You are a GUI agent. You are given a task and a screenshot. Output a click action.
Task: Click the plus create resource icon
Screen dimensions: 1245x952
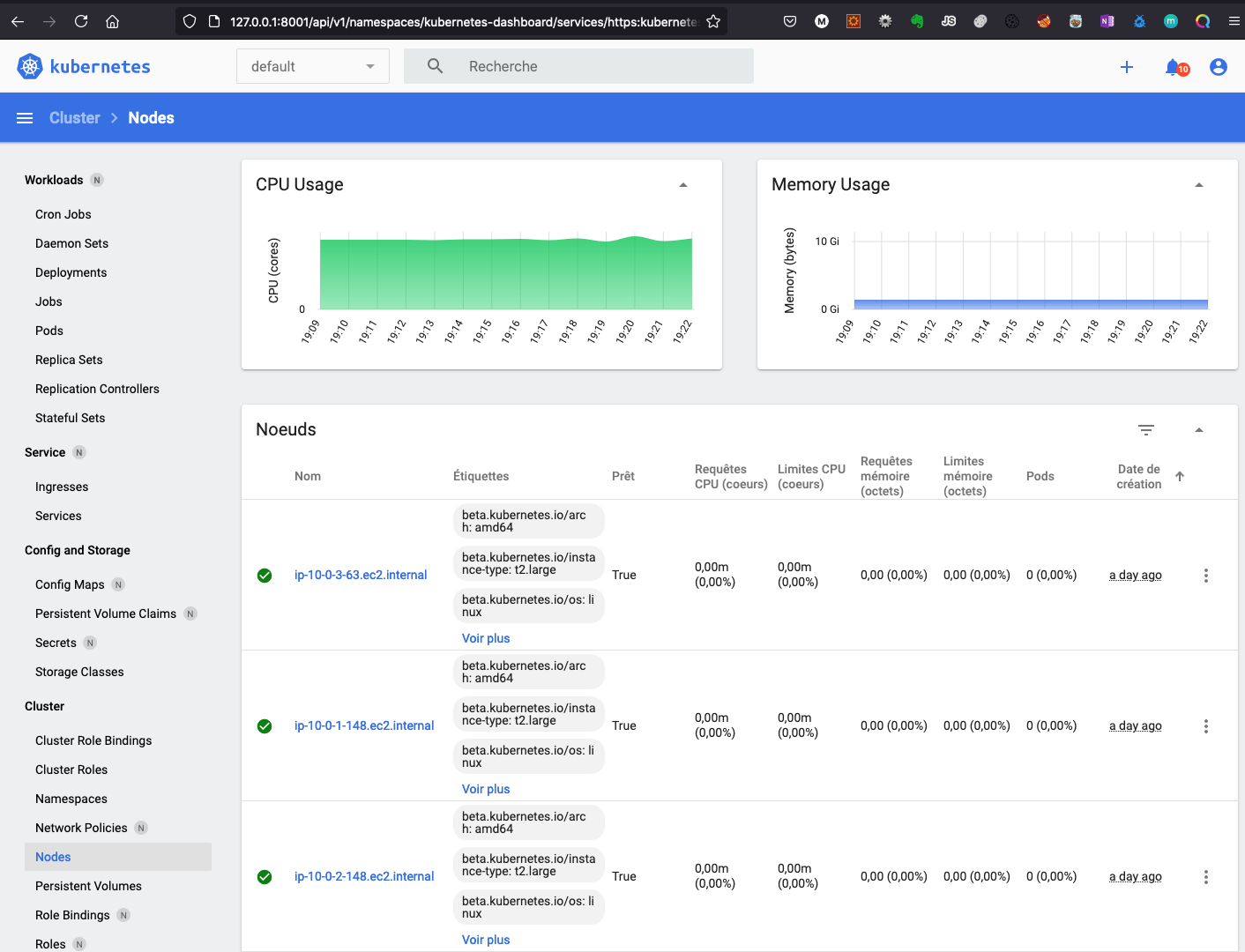1126,67
